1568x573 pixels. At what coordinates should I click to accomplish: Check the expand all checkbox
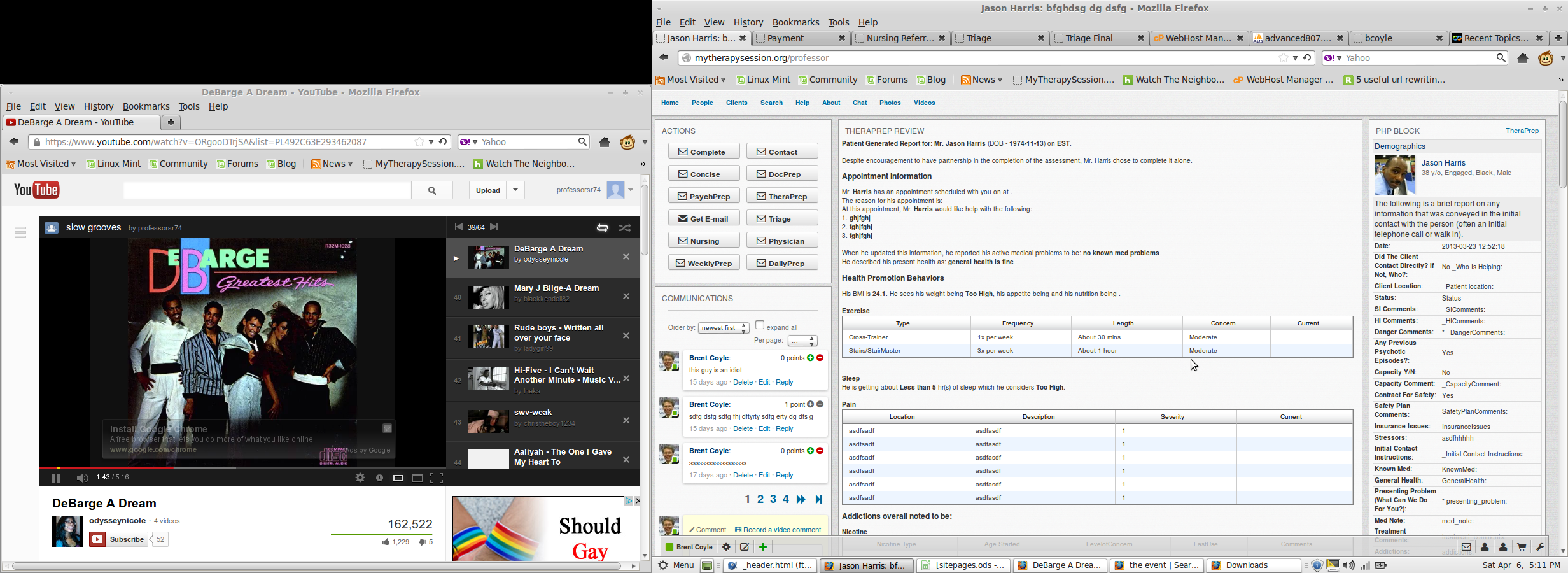pos(760,325)
